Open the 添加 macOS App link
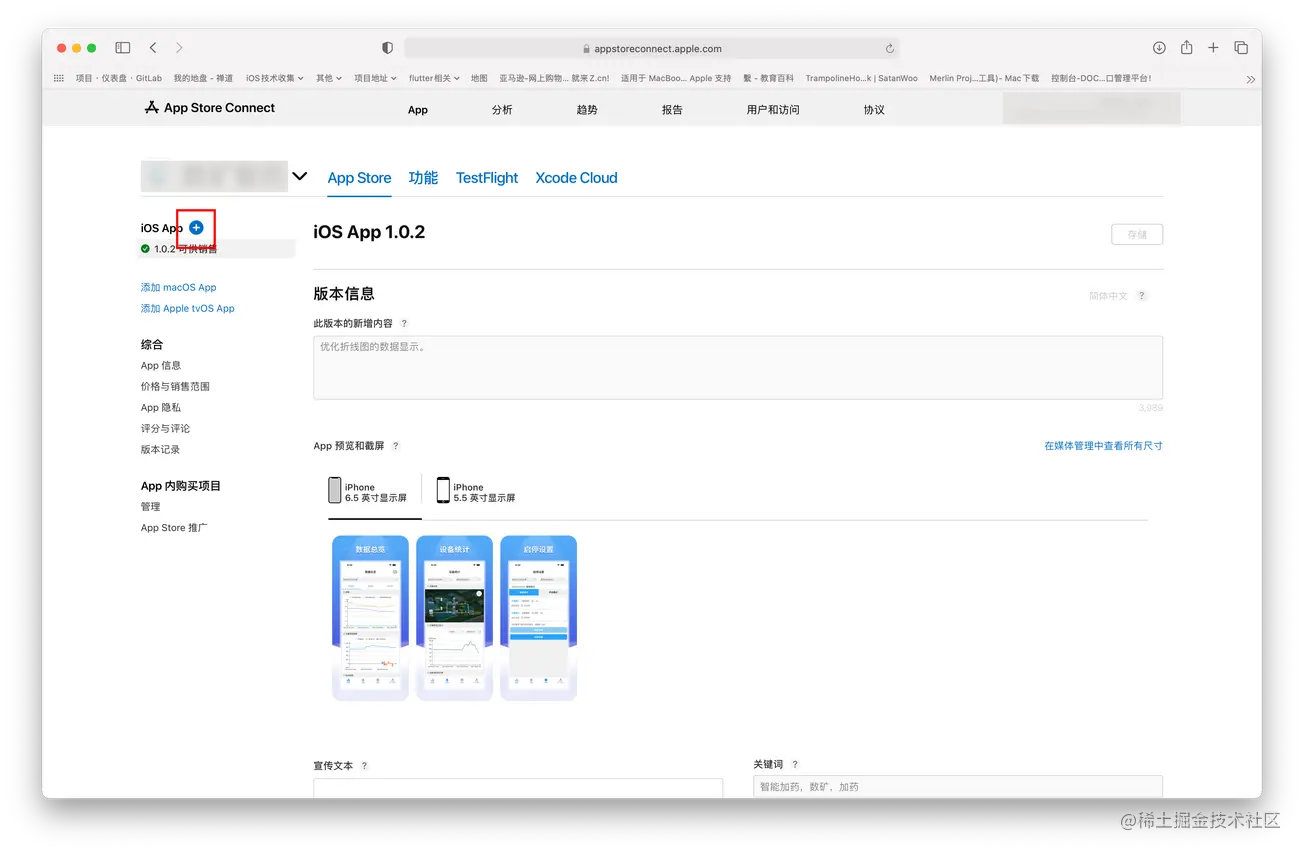Viewport: 1304px width, 854px height. pos(178,287)
